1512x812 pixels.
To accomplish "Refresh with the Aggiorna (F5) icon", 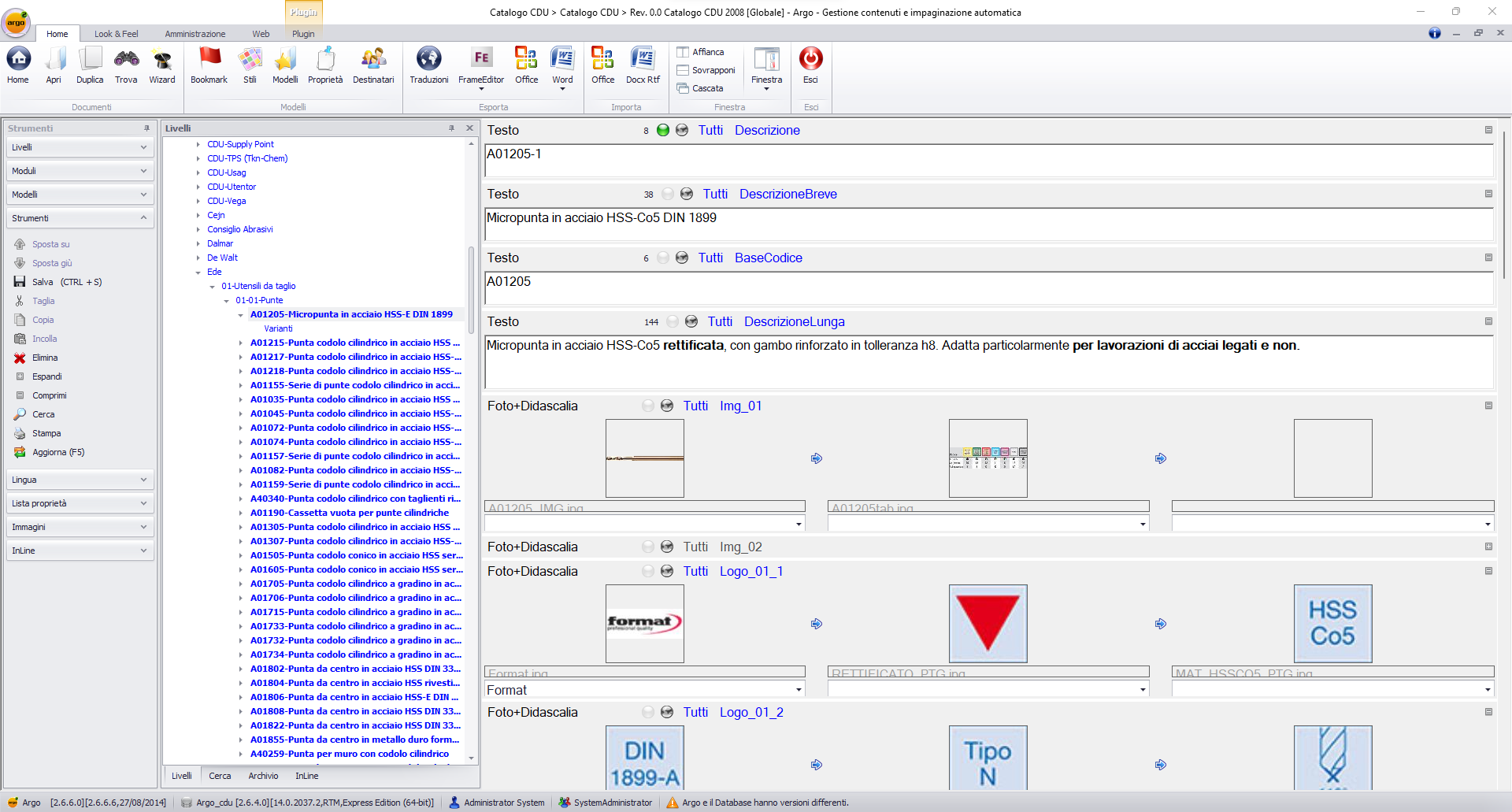I will tap(21, 451).
